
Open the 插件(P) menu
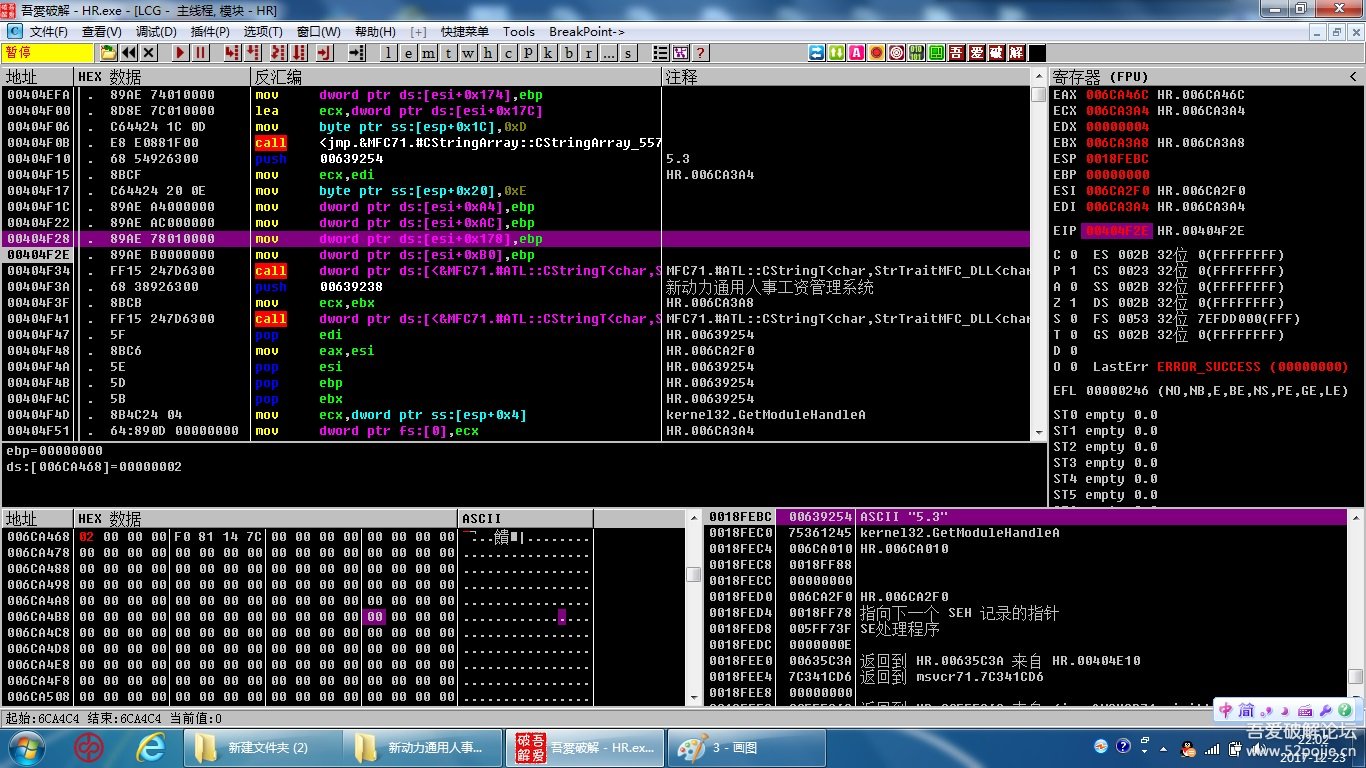click(210, 32)
